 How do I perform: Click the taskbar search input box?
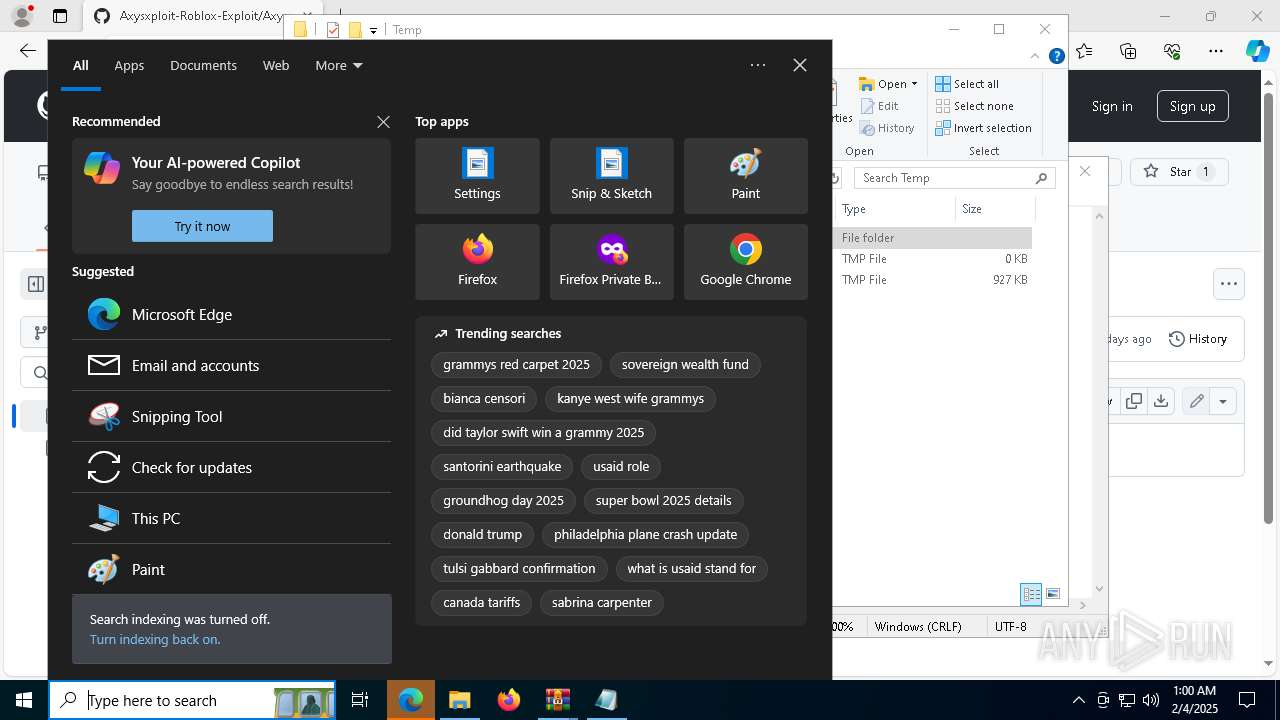click(193, 700)
